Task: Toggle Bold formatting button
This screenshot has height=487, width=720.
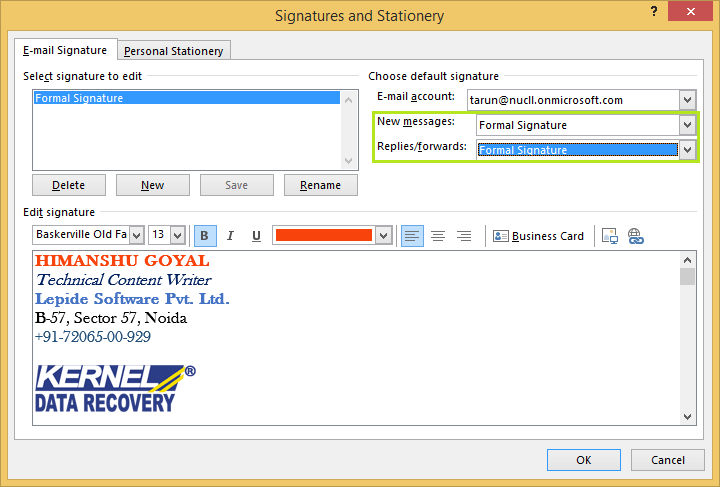Action: point(204,236)
